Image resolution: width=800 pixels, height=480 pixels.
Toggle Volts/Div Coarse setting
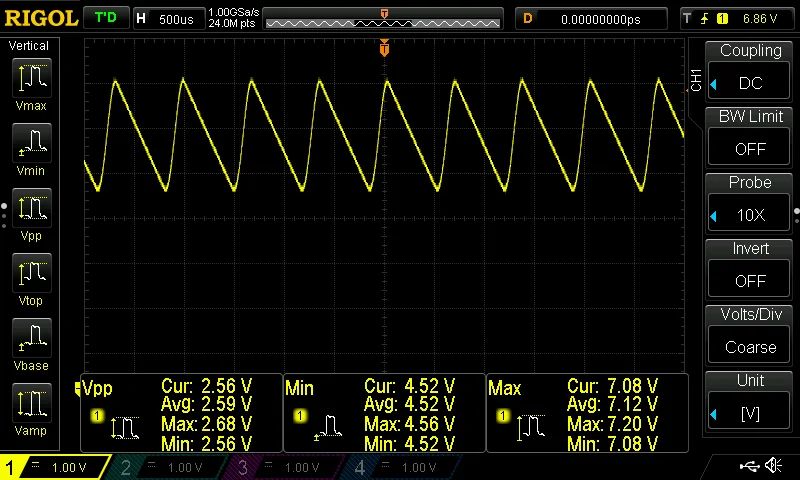click(x=749, y=345)
